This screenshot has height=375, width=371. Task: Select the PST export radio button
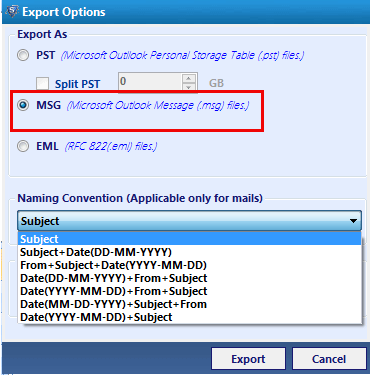pyautogui.click(x=23, y=55)
